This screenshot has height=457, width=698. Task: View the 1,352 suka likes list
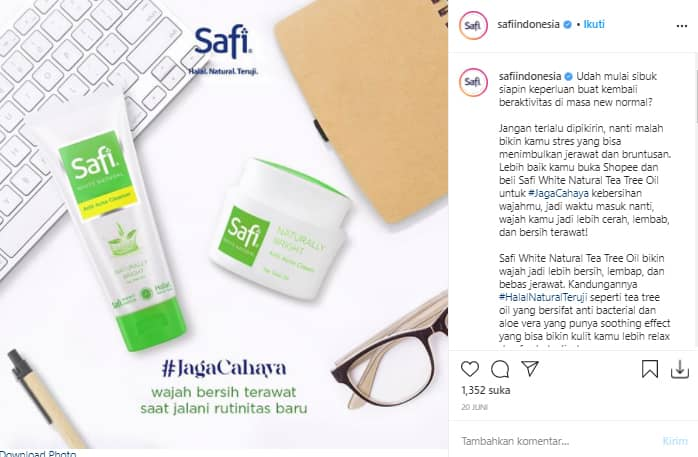coord(486,390)
